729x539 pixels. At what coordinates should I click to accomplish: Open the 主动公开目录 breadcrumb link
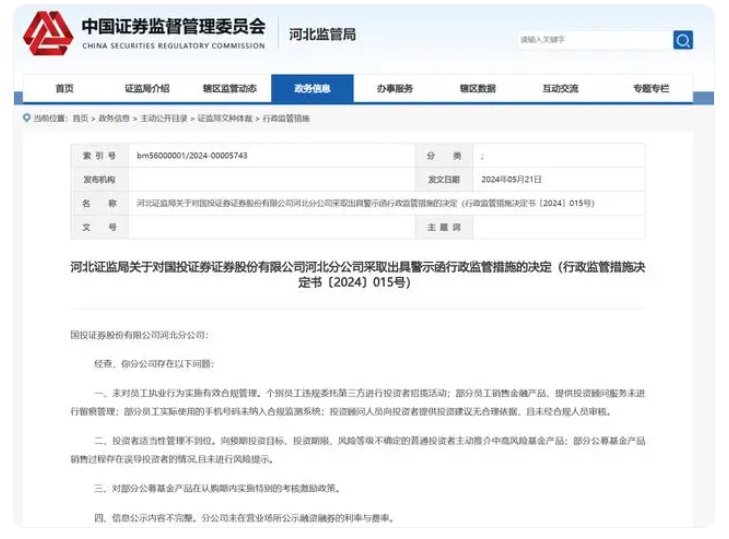(163, 118)
